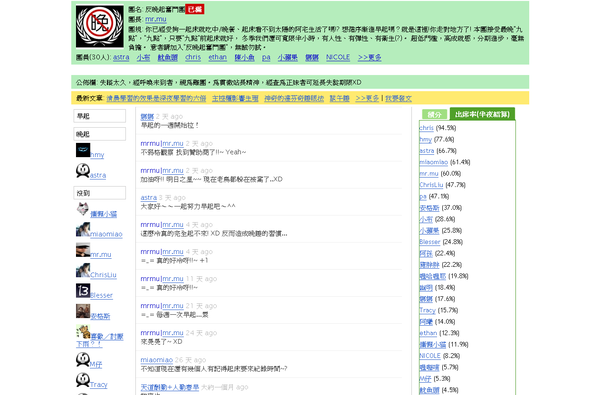Screen dimensions: 600x395
Task: Open NICOLE in the members row
Action: (x=338, y=57)
